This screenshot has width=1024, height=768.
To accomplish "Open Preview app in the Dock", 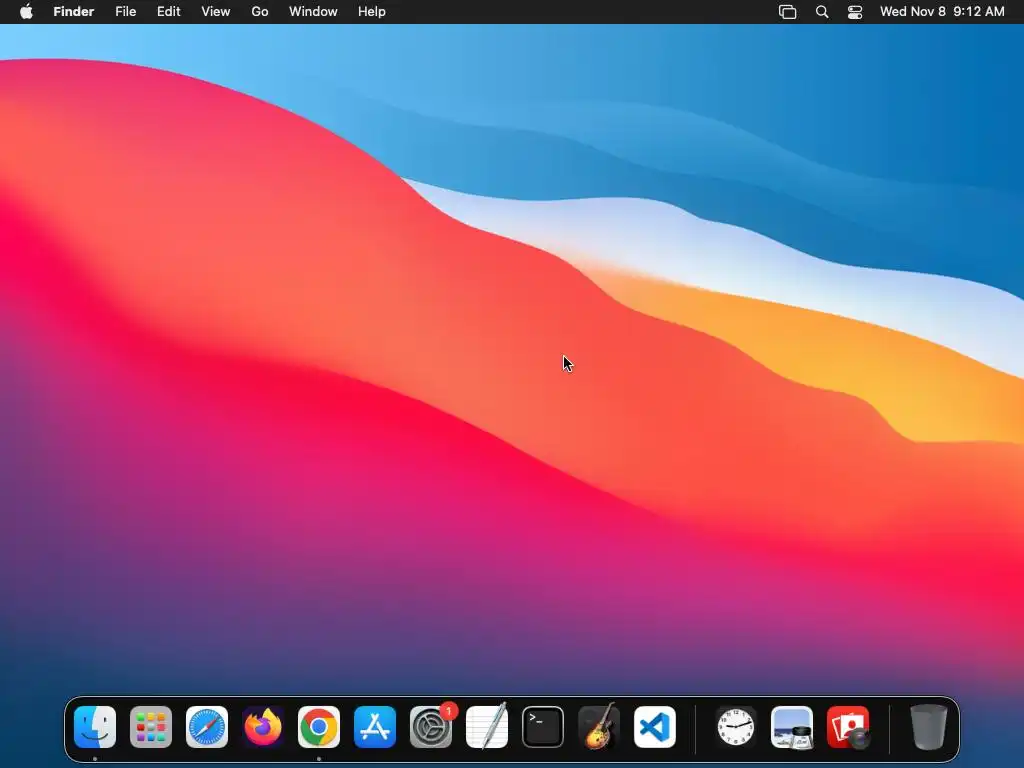I will click(792, 727).
